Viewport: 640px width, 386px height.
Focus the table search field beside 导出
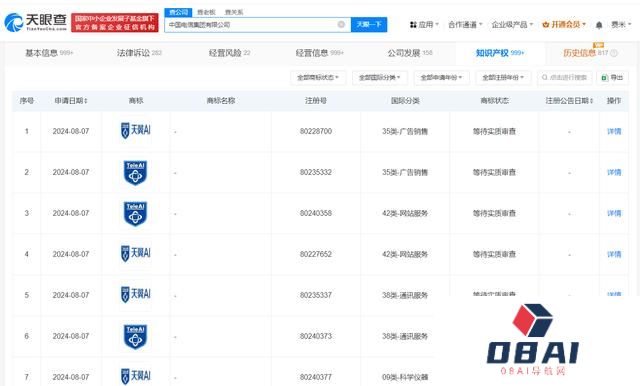tap(565, 78)
